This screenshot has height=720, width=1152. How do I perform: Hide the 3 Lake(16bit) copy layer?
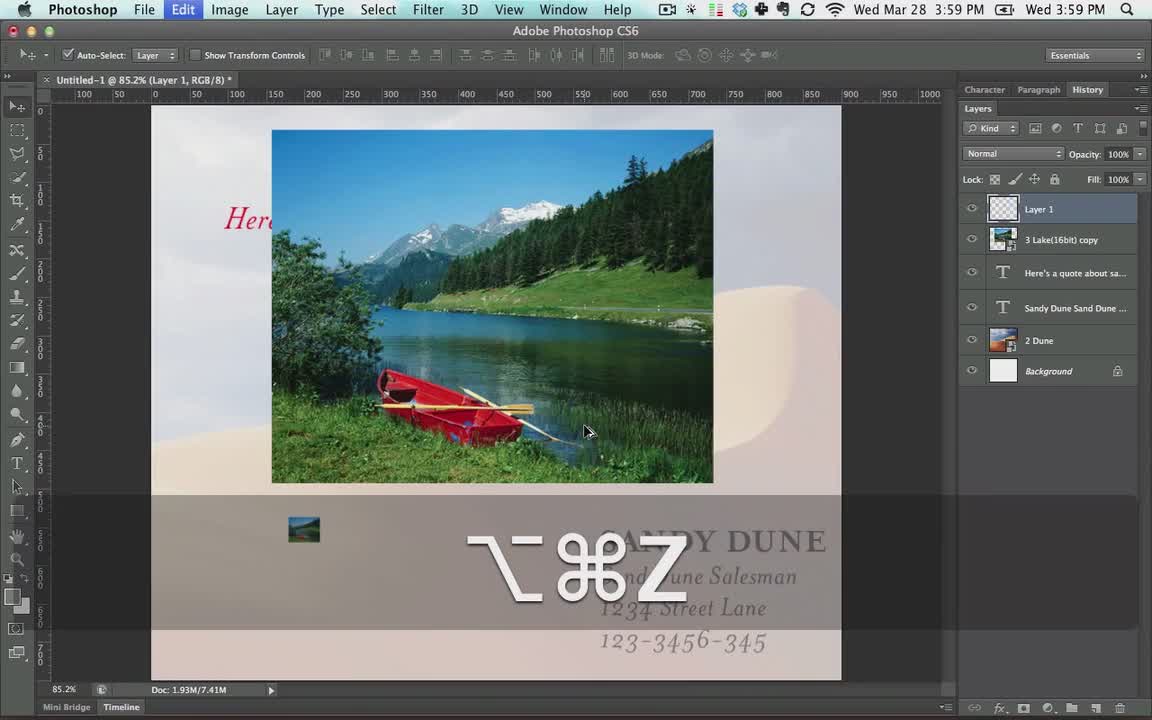tap(972, 240)
